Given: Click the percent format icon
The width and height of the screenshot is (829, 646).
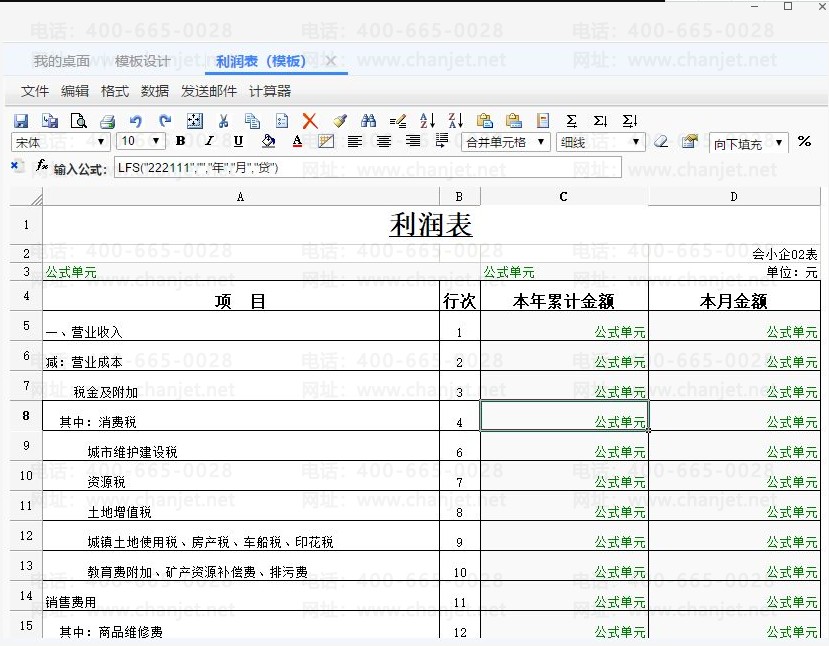Looking at the screenshot, I should tap(804, 142).
